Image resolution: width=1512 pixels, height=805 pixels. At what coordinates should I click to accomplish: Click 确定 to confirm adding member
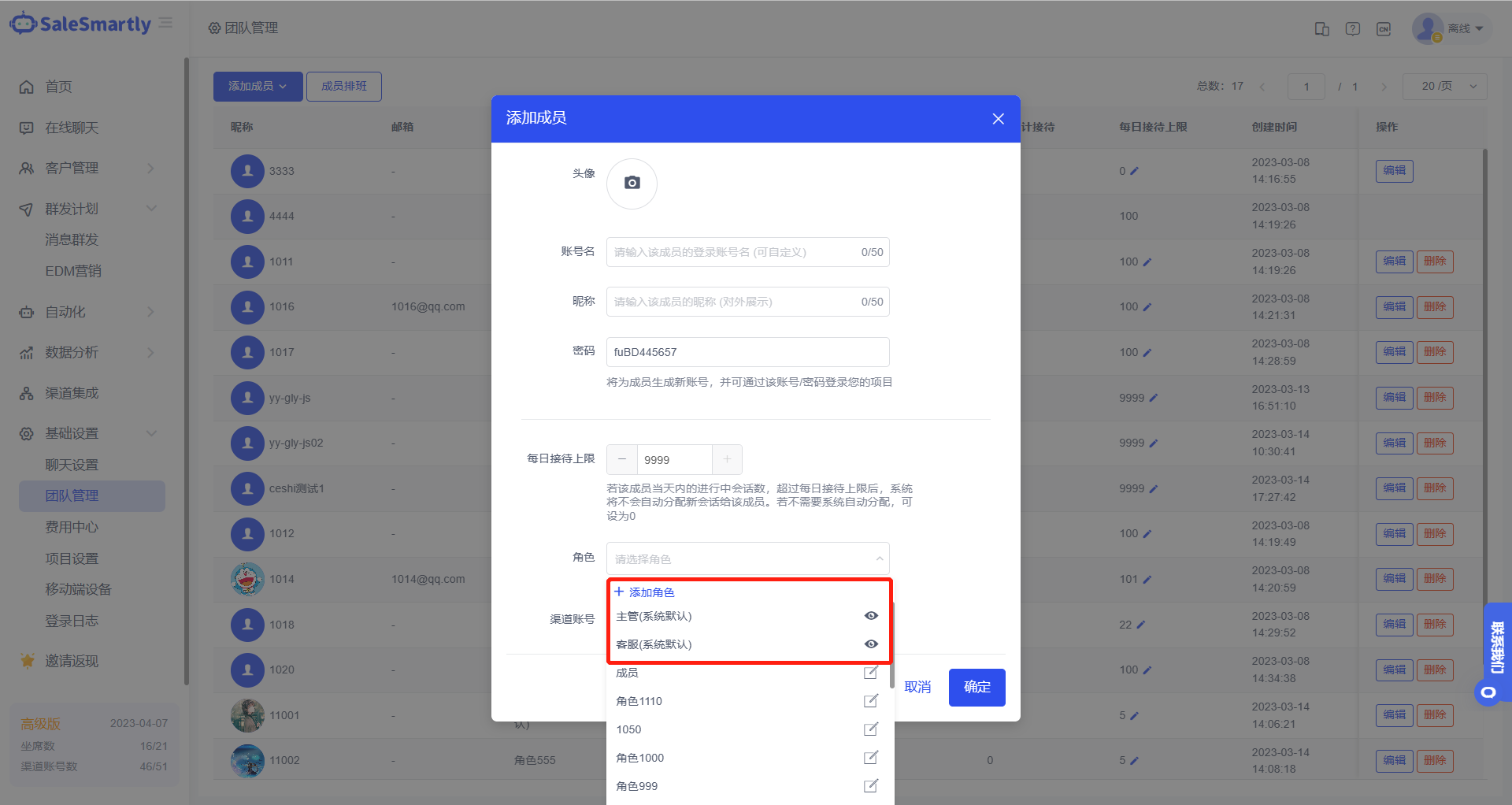pyautogui.click(x=976, y=688)
